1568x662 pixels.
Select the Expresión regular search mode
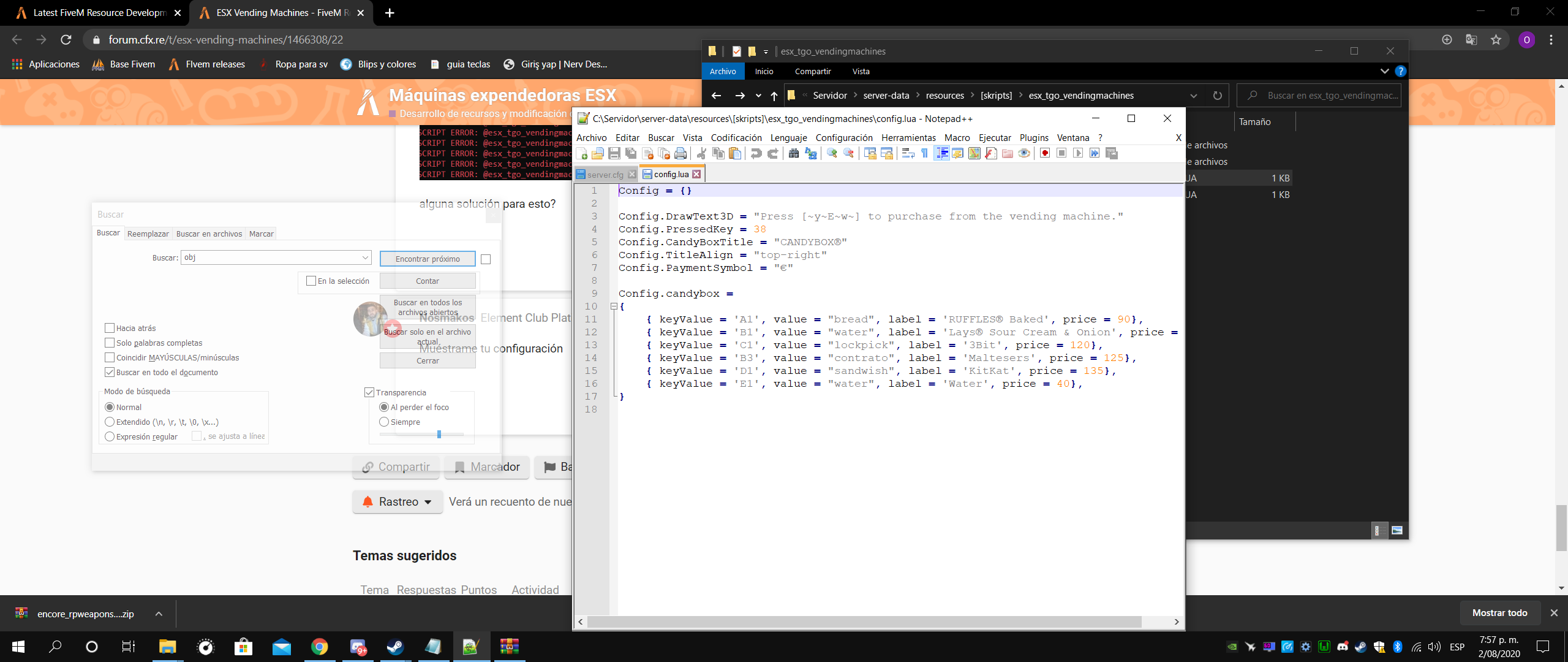click(110, 436)
